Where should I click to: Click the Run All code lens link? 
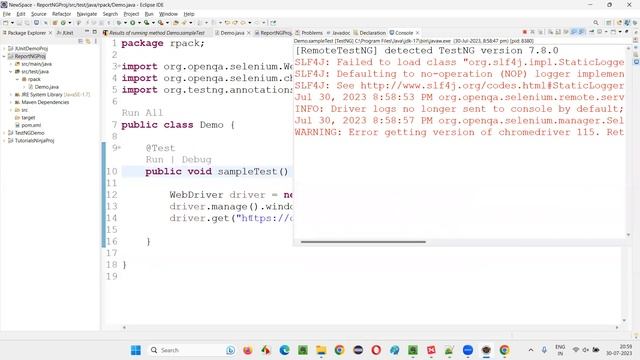[142, 113]
